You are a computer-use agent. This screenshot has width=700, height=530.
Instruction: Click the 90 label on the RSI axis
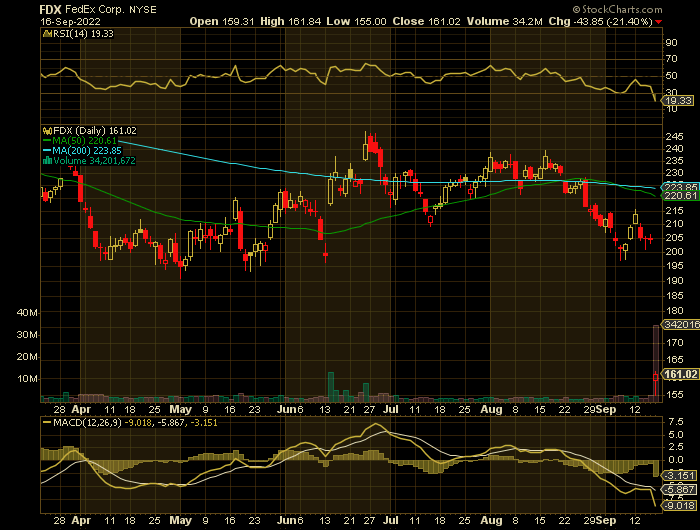[671, 43]
